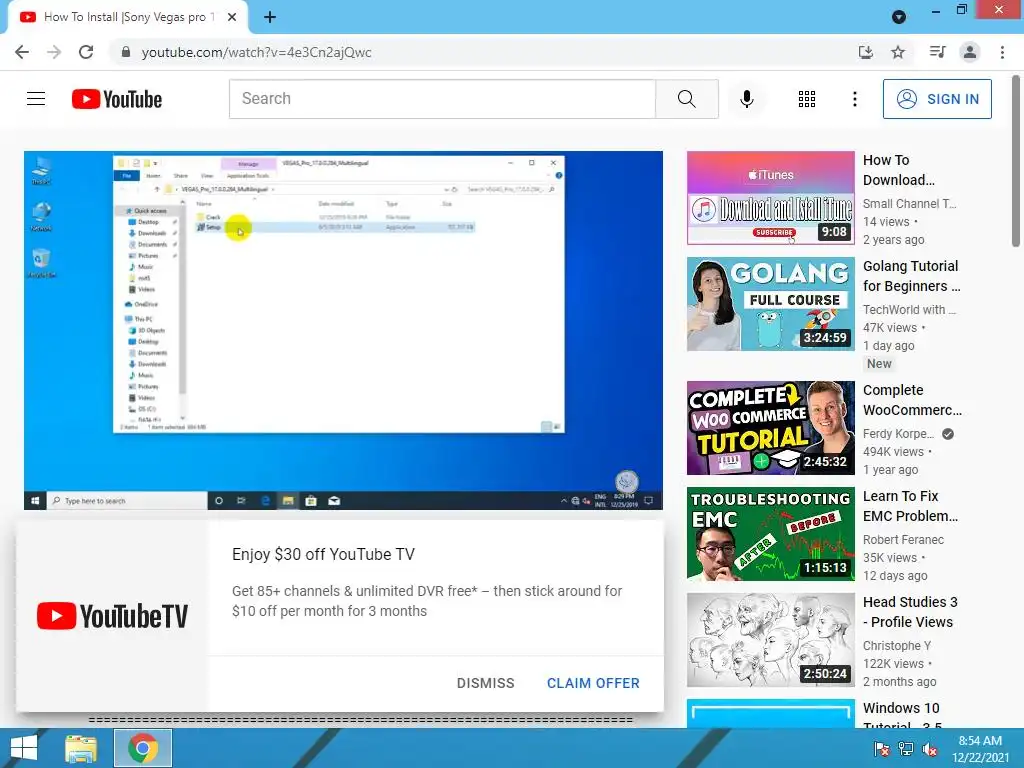
Task: Open the iTunes download video thumbnail
Action: tap(771, 198)
